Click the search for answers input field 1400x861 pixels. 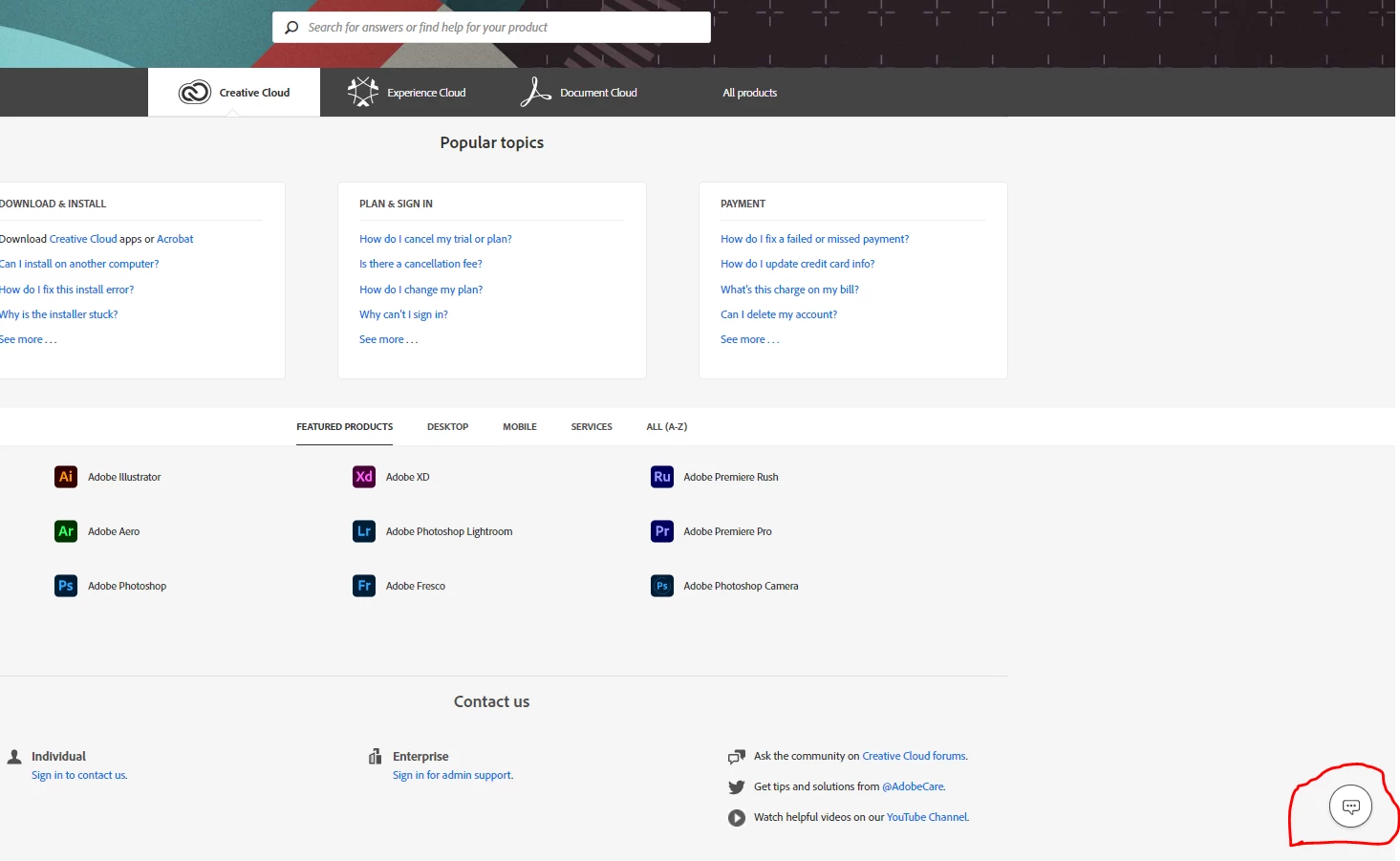(491, 28)
